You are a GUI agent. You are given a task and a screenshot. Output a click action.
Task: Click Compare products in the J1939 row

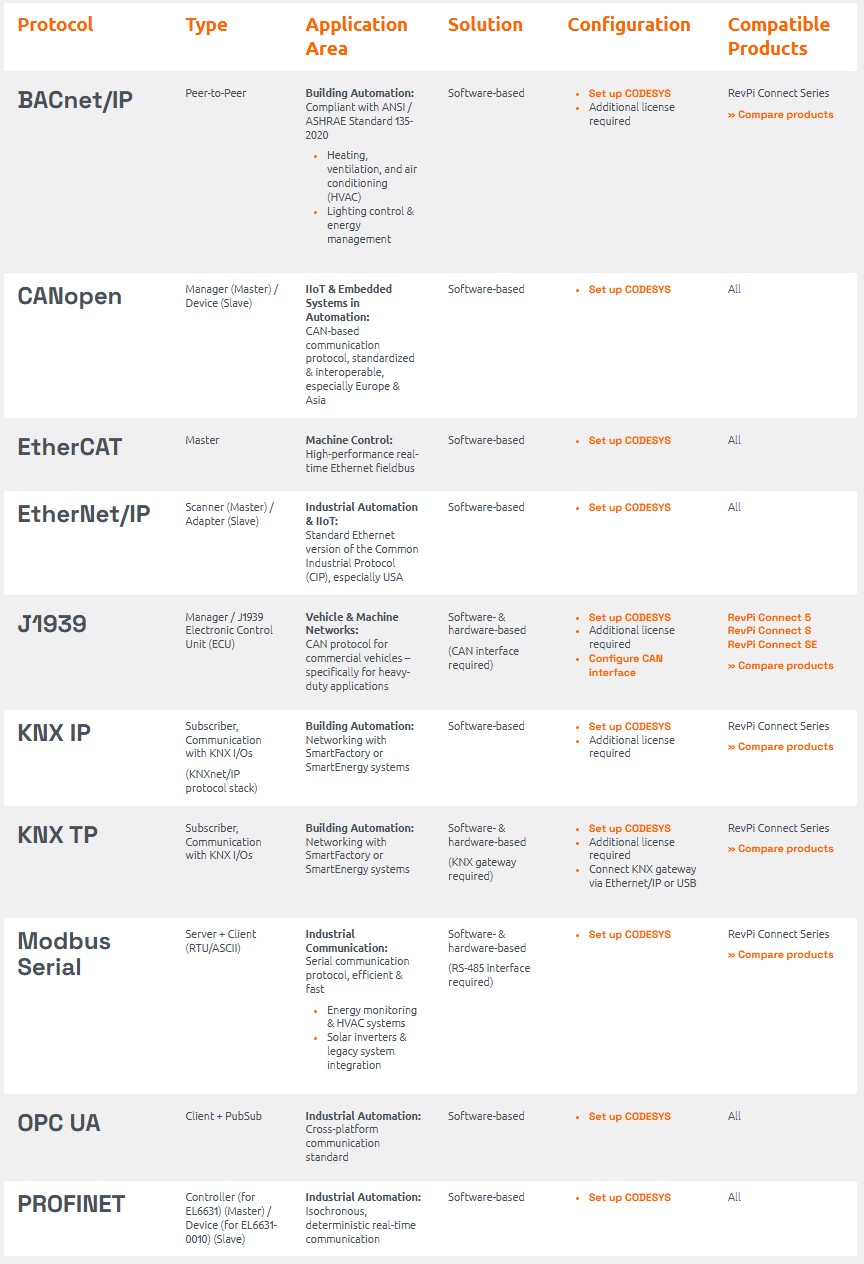point(780,666)
